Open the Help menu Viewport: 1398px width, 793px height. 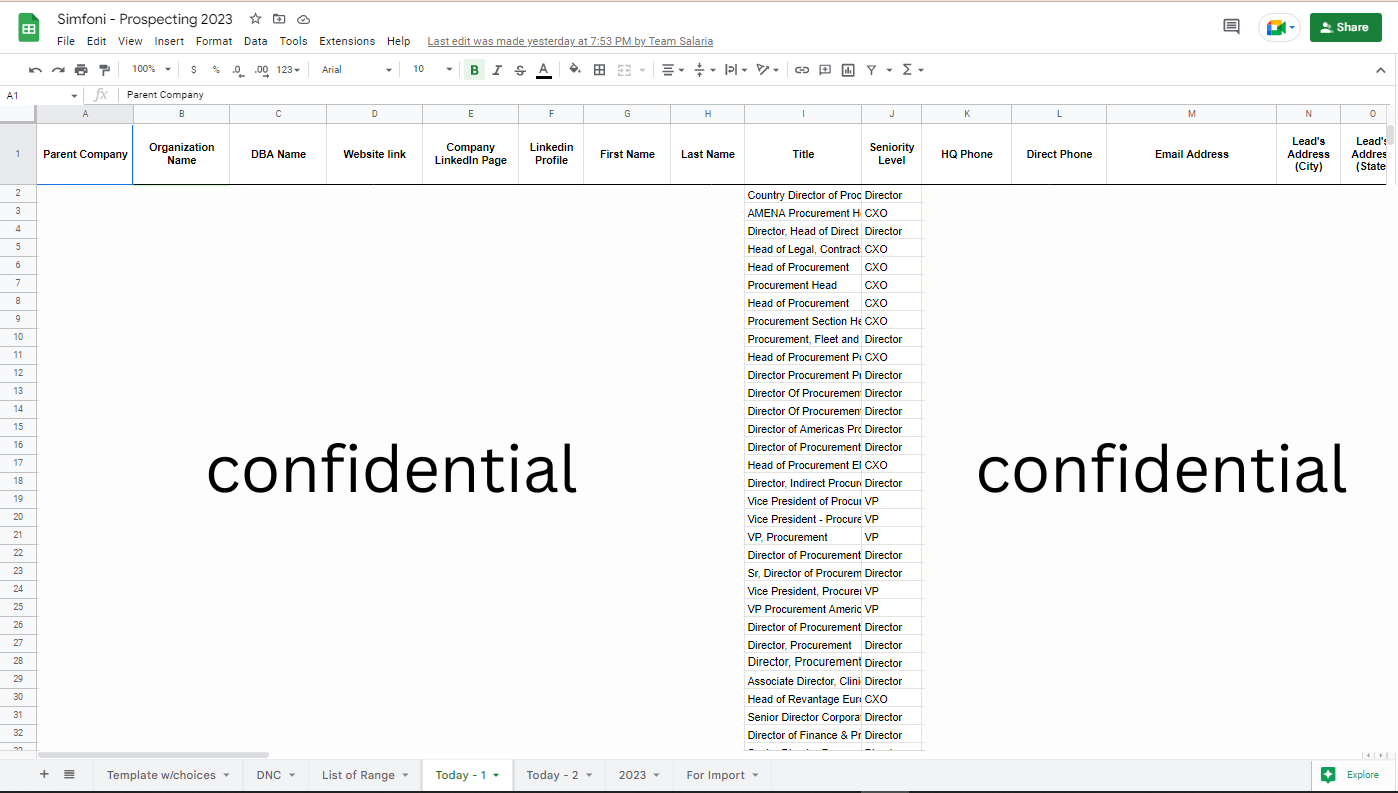[x=398, y=41]
